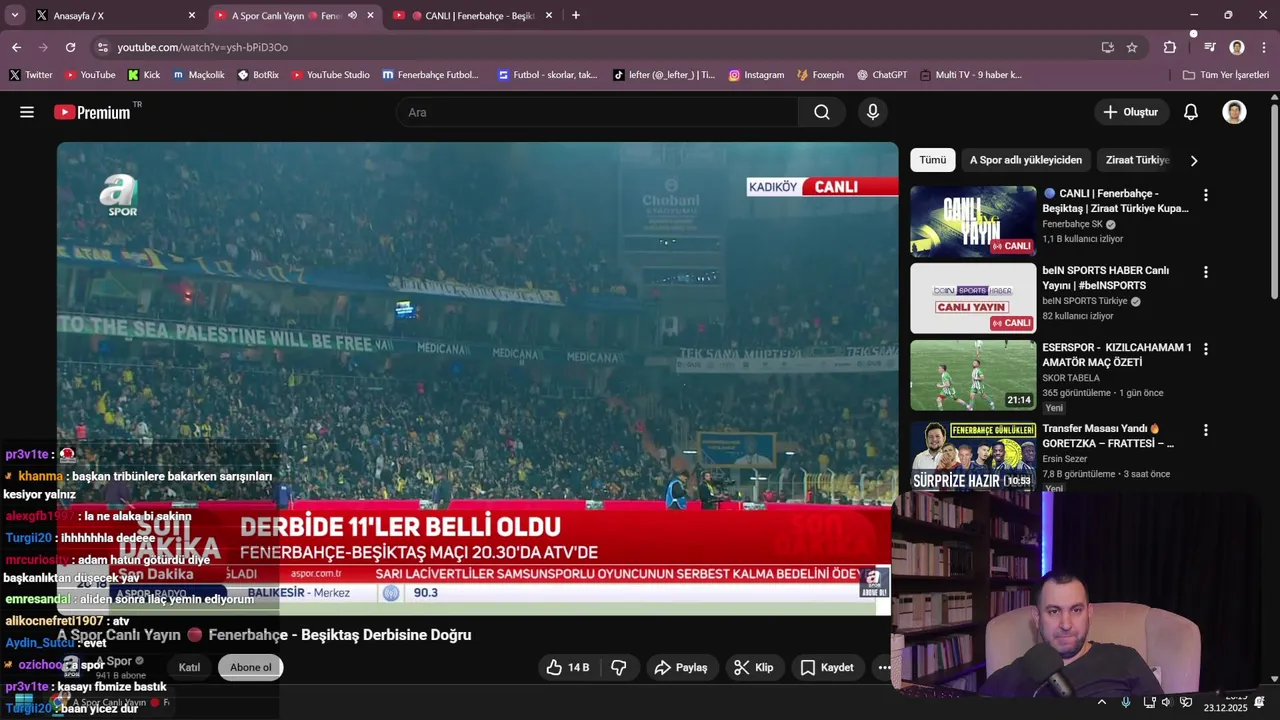Image resolution: width=1280 pixels, height=720 pixels.
Task: Open YouTube Studio bookmark
Action: click(330, 75)
